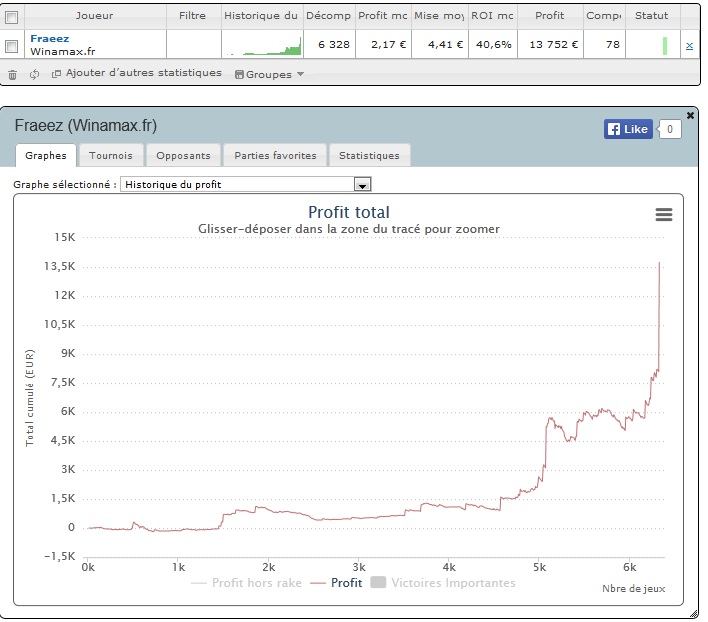This screenshot has width=708, height=622.
Task: Switch to the Graphes tab
Action: tap(46, 155)
